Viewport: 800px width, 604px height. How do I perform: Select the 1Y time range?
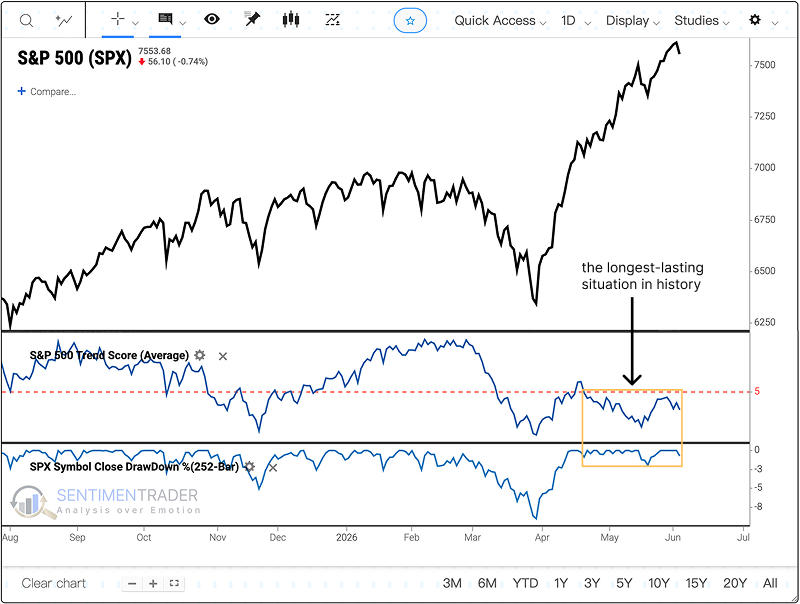(561, 583)
